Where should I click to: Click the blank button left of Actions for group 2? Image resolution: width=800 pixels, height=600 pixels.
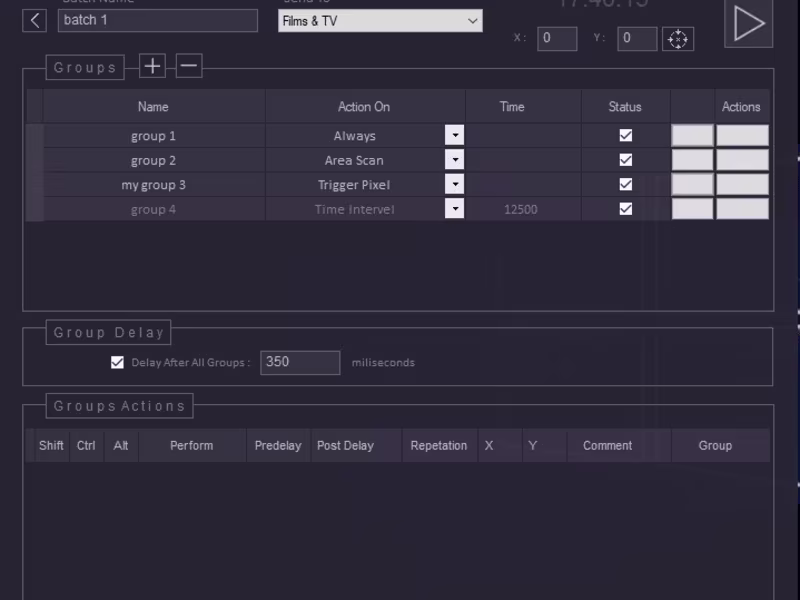[692, 160]
